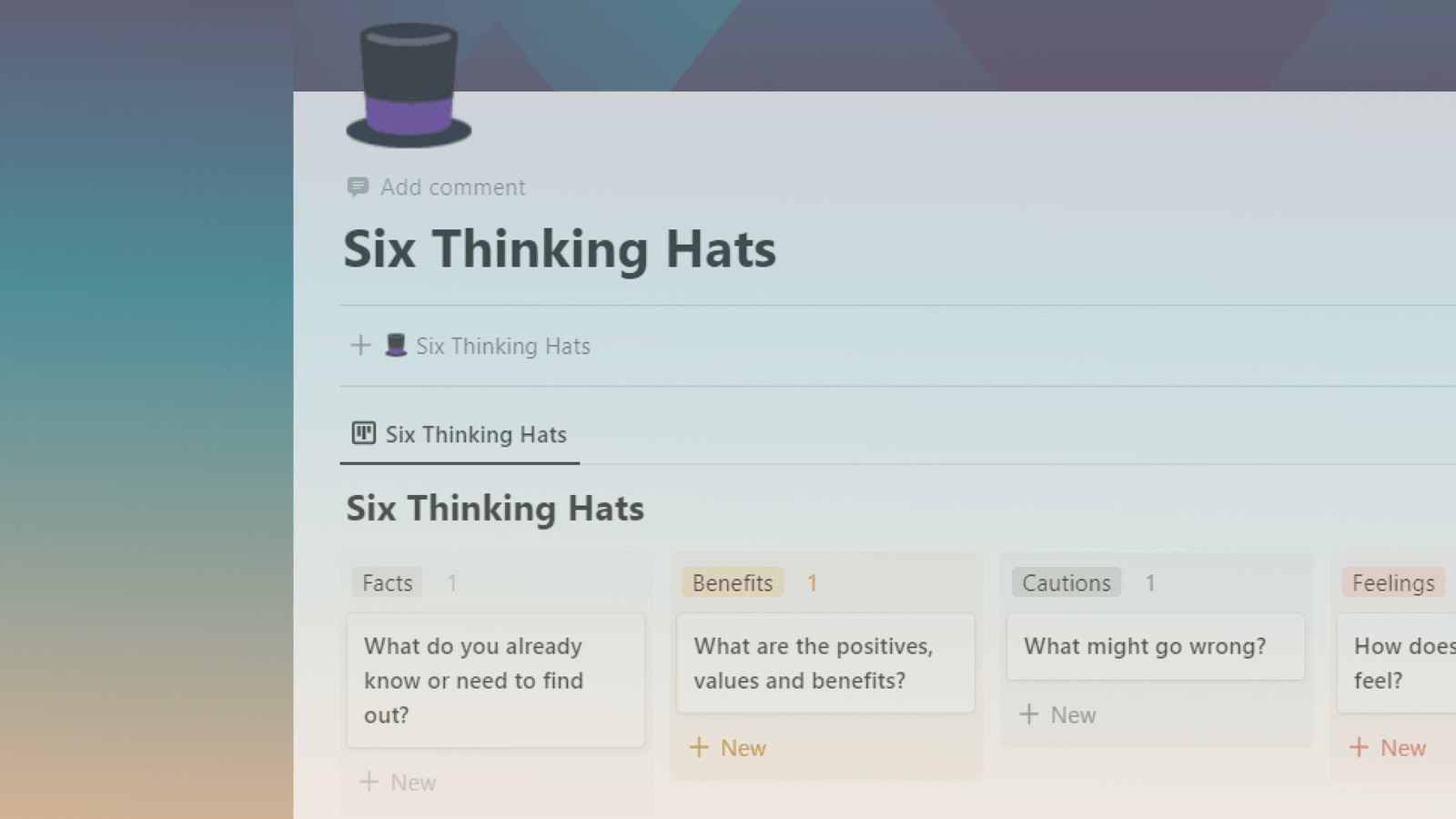Click the plus icon in Benefits New button
The image size is (1456, 819).
(x=700, y=747)
